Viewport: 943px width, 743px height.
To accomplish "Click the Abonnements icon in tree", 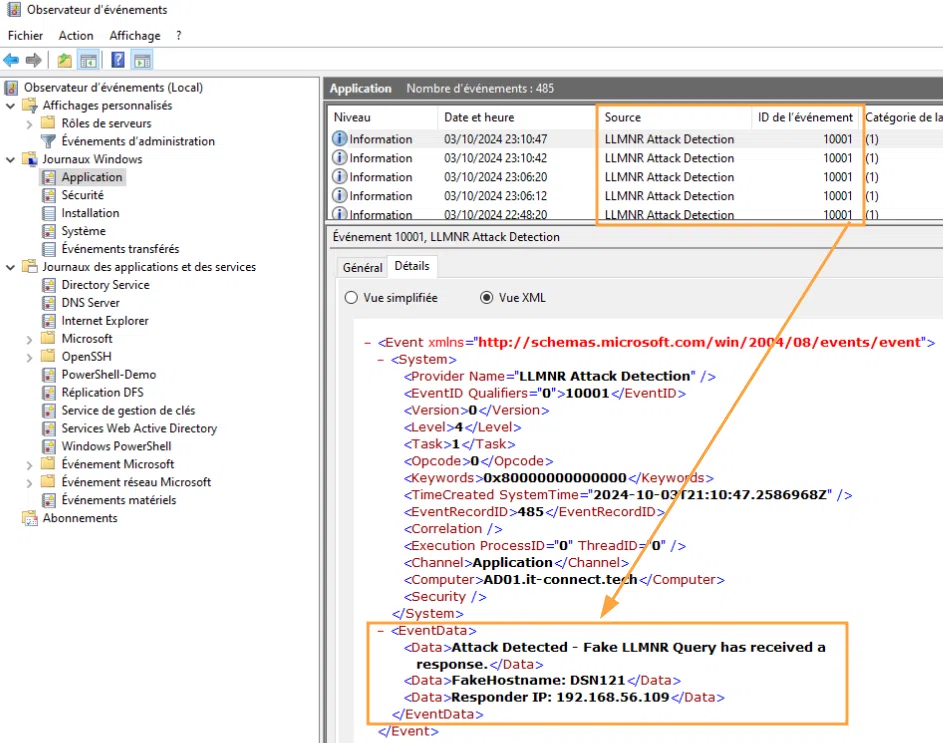I will (x=30, y=518).
